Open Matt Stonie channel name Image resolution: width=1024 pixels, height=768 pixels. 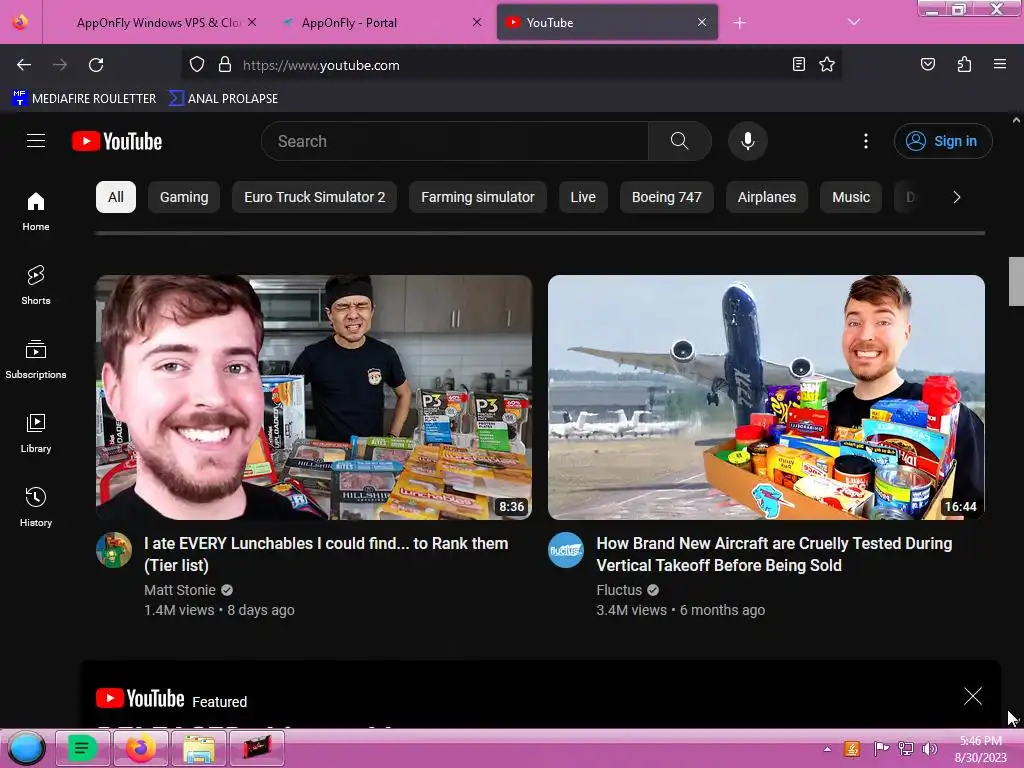180,590
